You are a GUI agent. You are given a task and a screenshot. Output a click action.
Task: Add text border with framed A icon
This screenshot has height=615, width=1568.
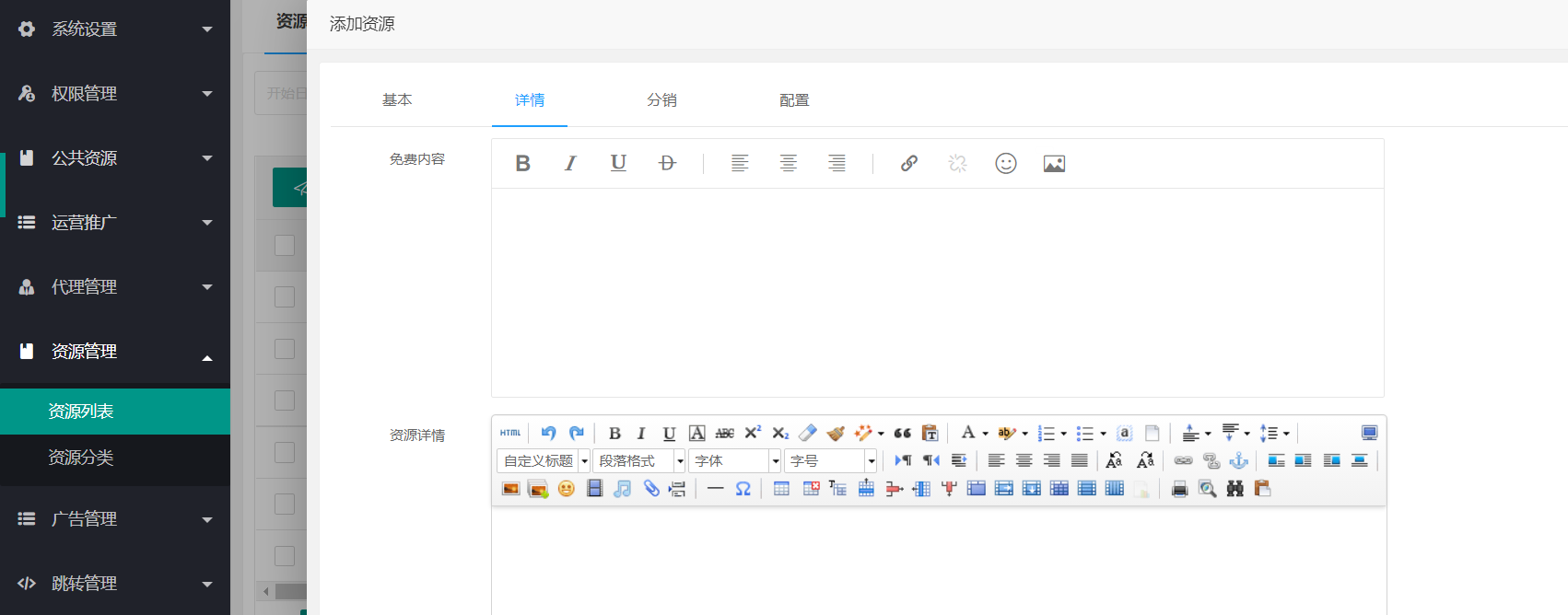coord(697,433)
